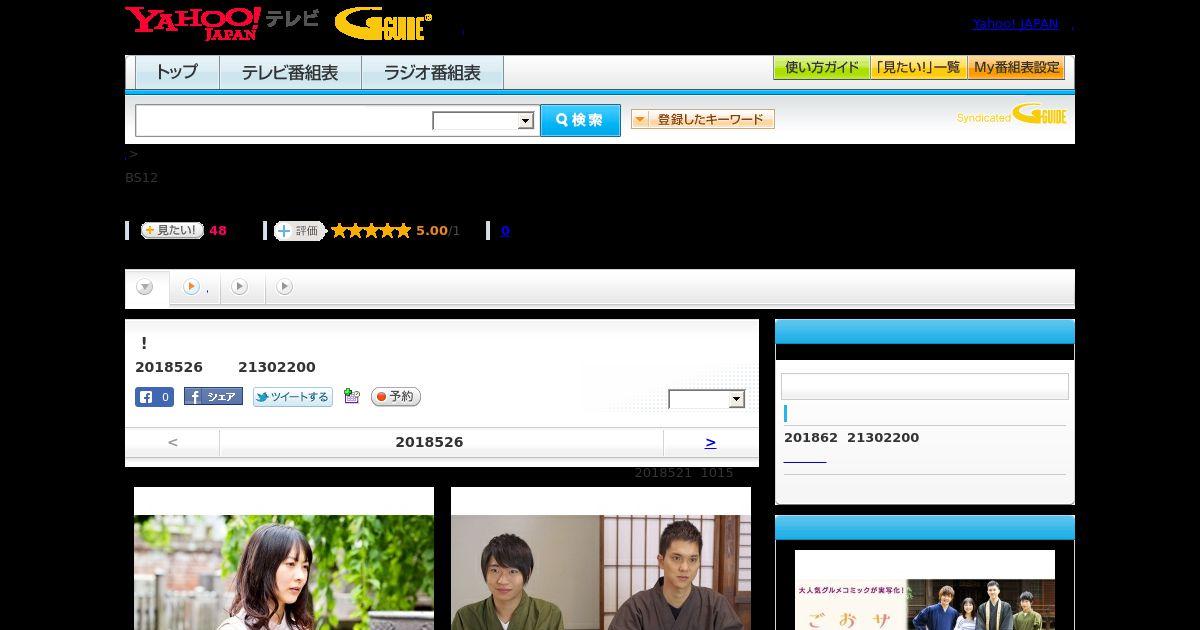
Task: Open the 「見たい!」一覧 button
Action: point(918,68)
